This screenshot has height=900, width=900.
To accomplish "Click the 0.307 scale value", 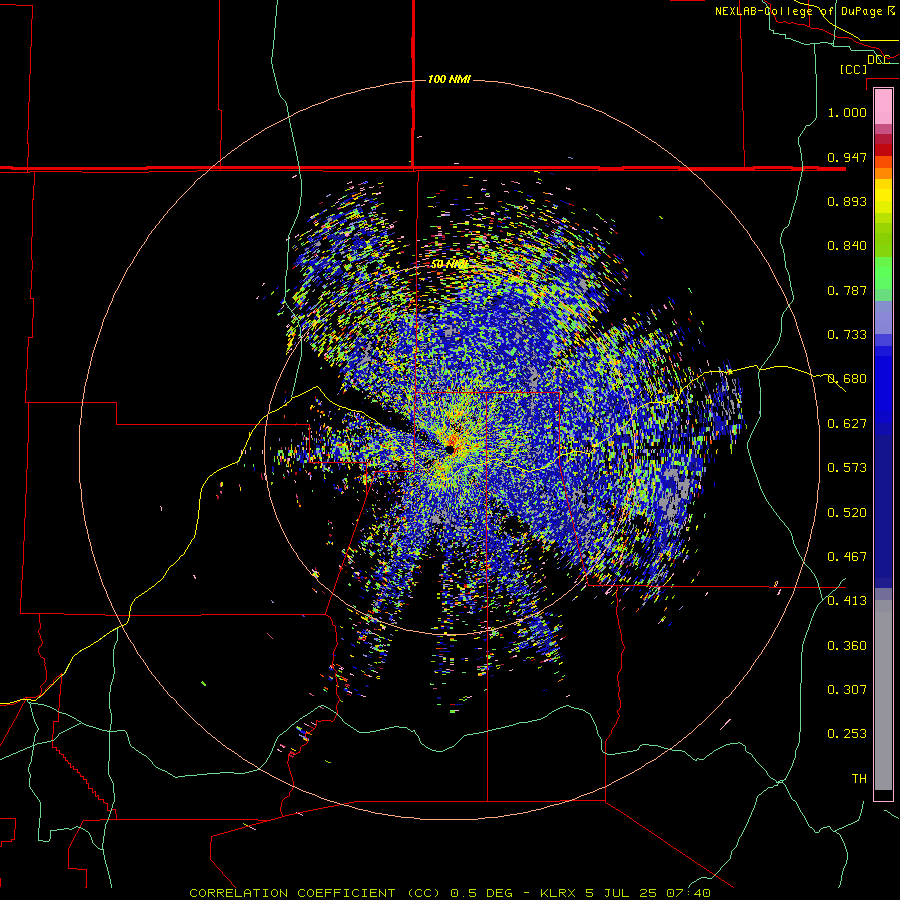I will [847, 690].
